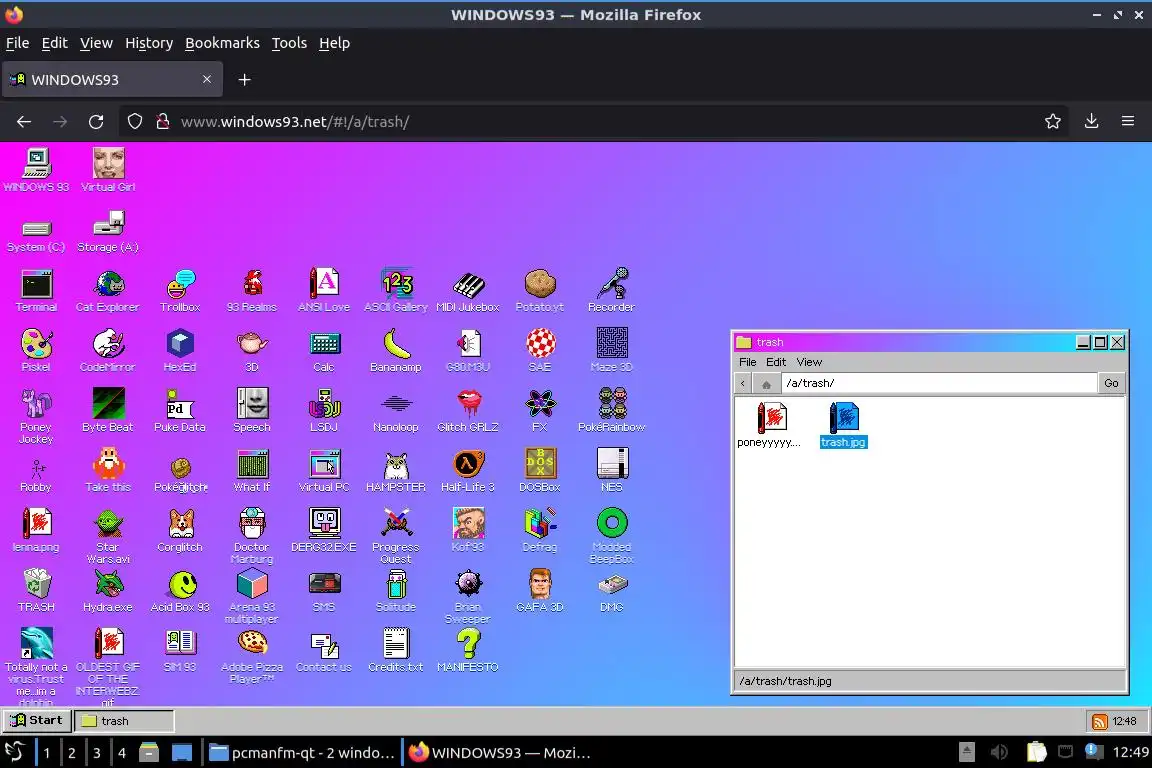1152x768 pixels.
Task: Open the Adobe Pizza Player icon
Action: [x=252, y=656]
